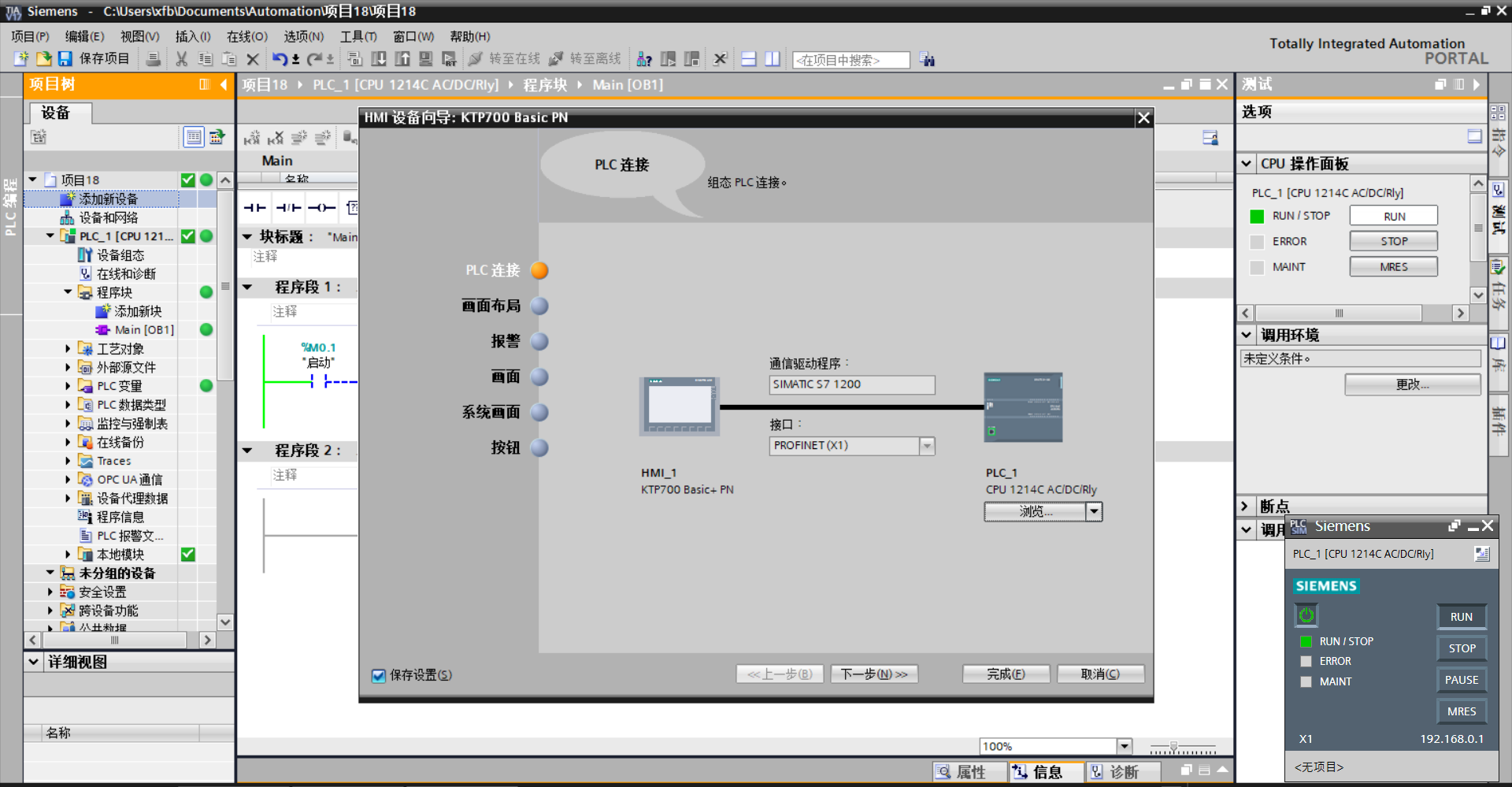
Task: Switch to the 诊断 tab
Action: pyautogui.click(x=1115, y=772)
